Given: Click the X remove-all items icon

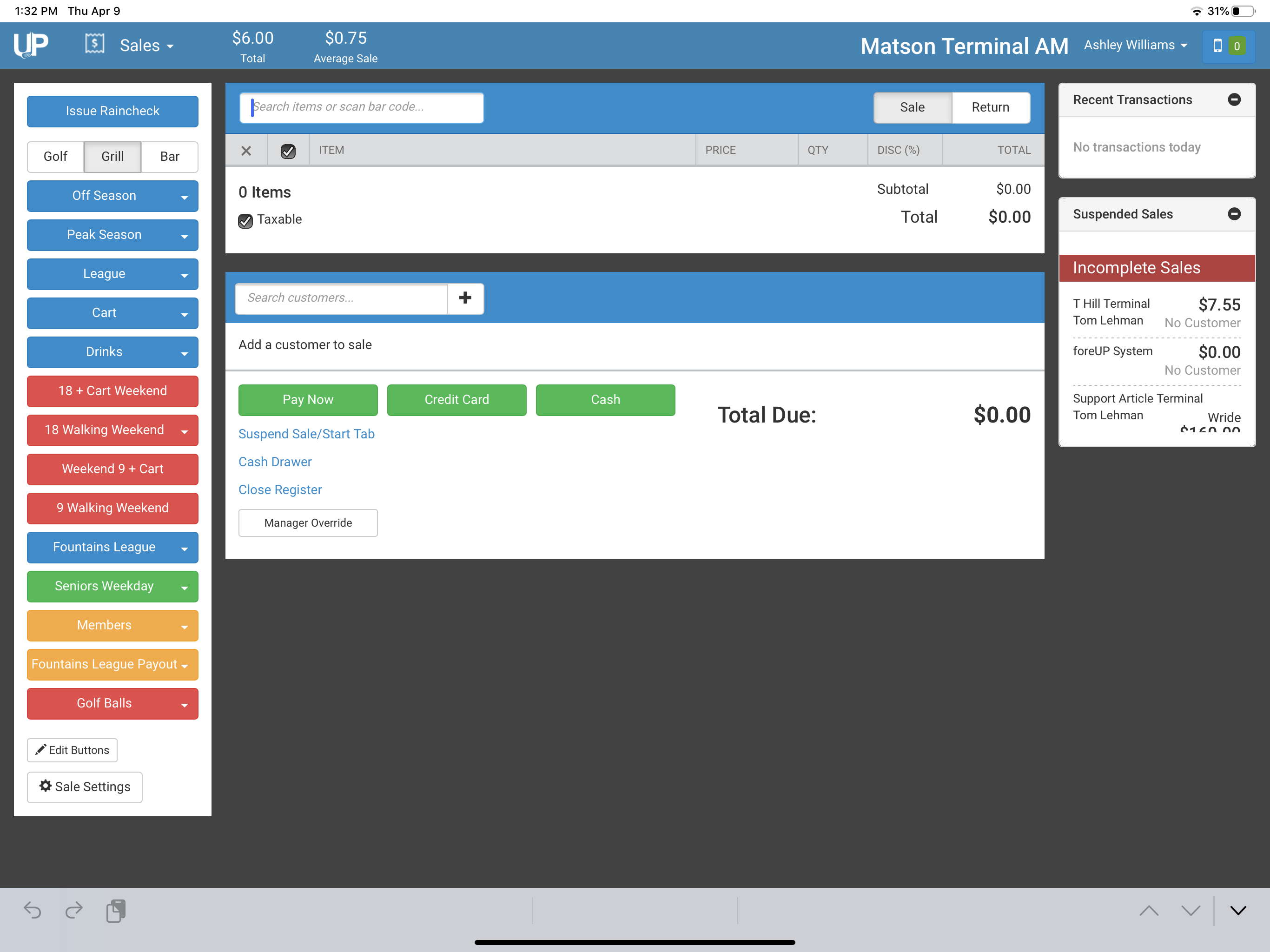Looking at the screenshot, I should (x=246, y=151).
